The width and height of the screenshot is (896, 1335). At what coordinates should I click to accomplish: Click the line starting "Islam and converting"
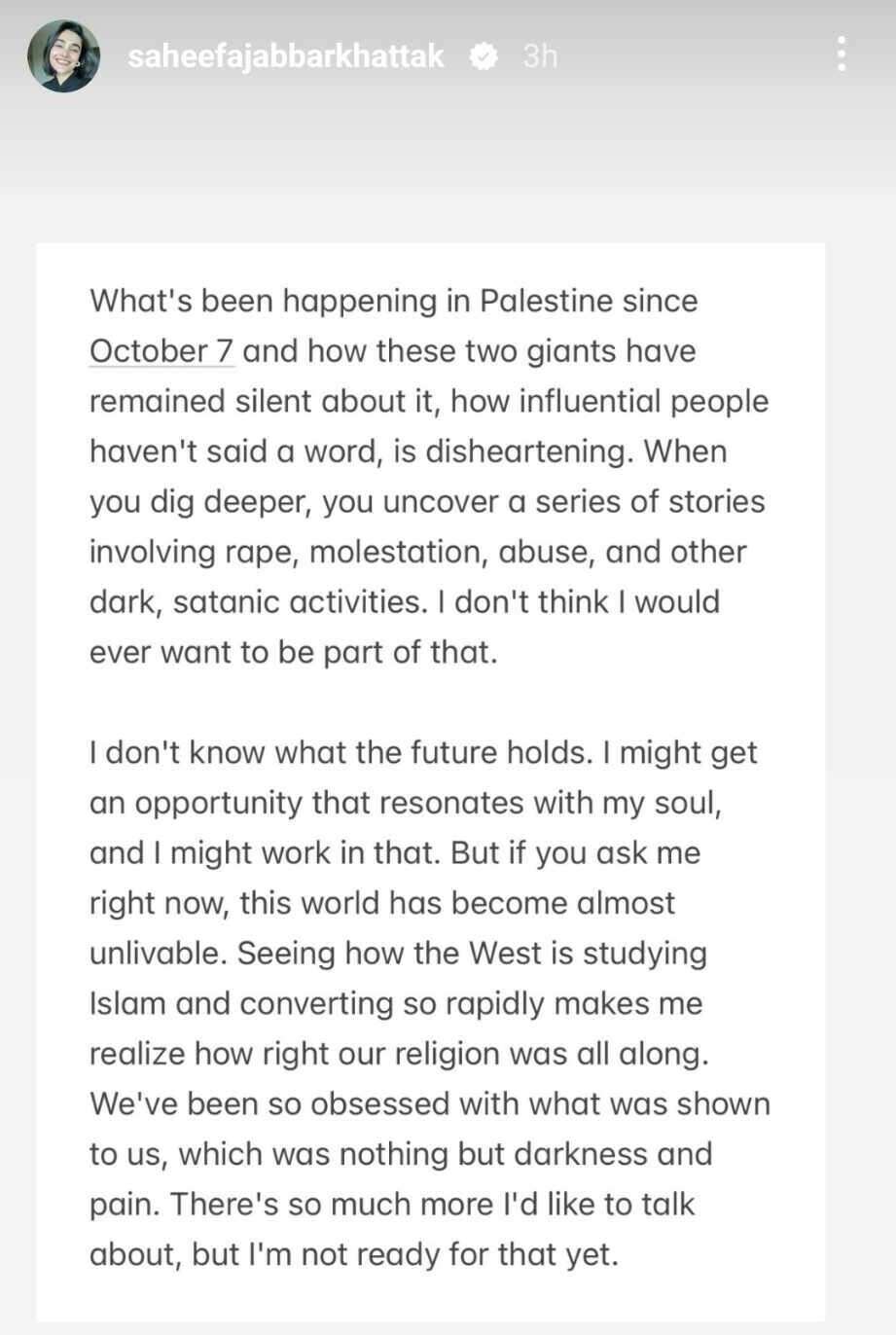click(395, 1003)
